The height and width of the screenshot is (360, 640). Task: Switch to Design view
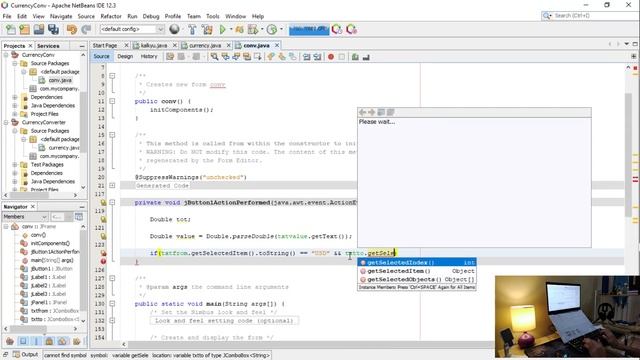point(125,57)
